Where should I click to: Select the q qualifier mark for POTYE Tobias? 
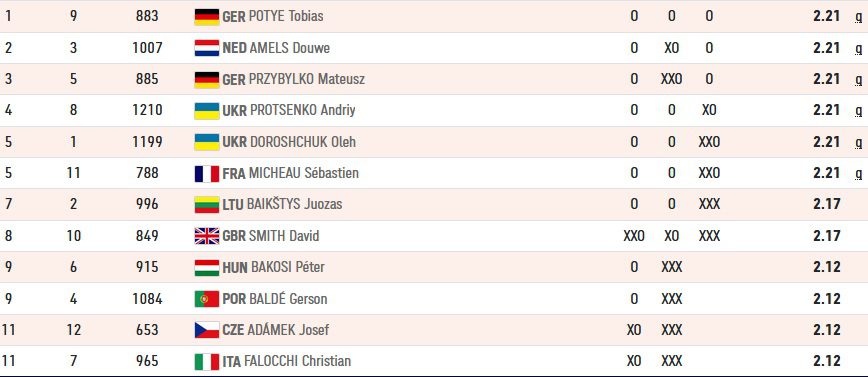(x=859, y=17)
